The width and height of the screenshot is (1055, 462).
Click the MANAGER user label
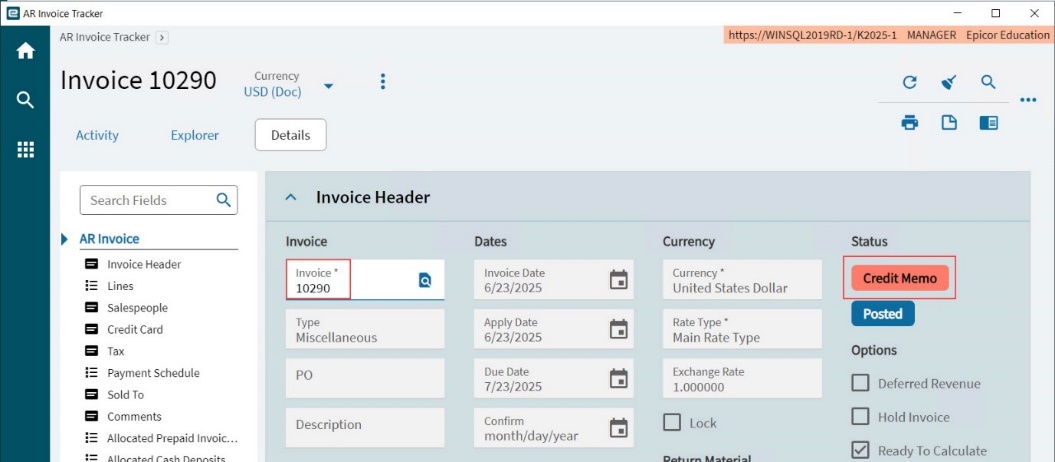[931, 35]
